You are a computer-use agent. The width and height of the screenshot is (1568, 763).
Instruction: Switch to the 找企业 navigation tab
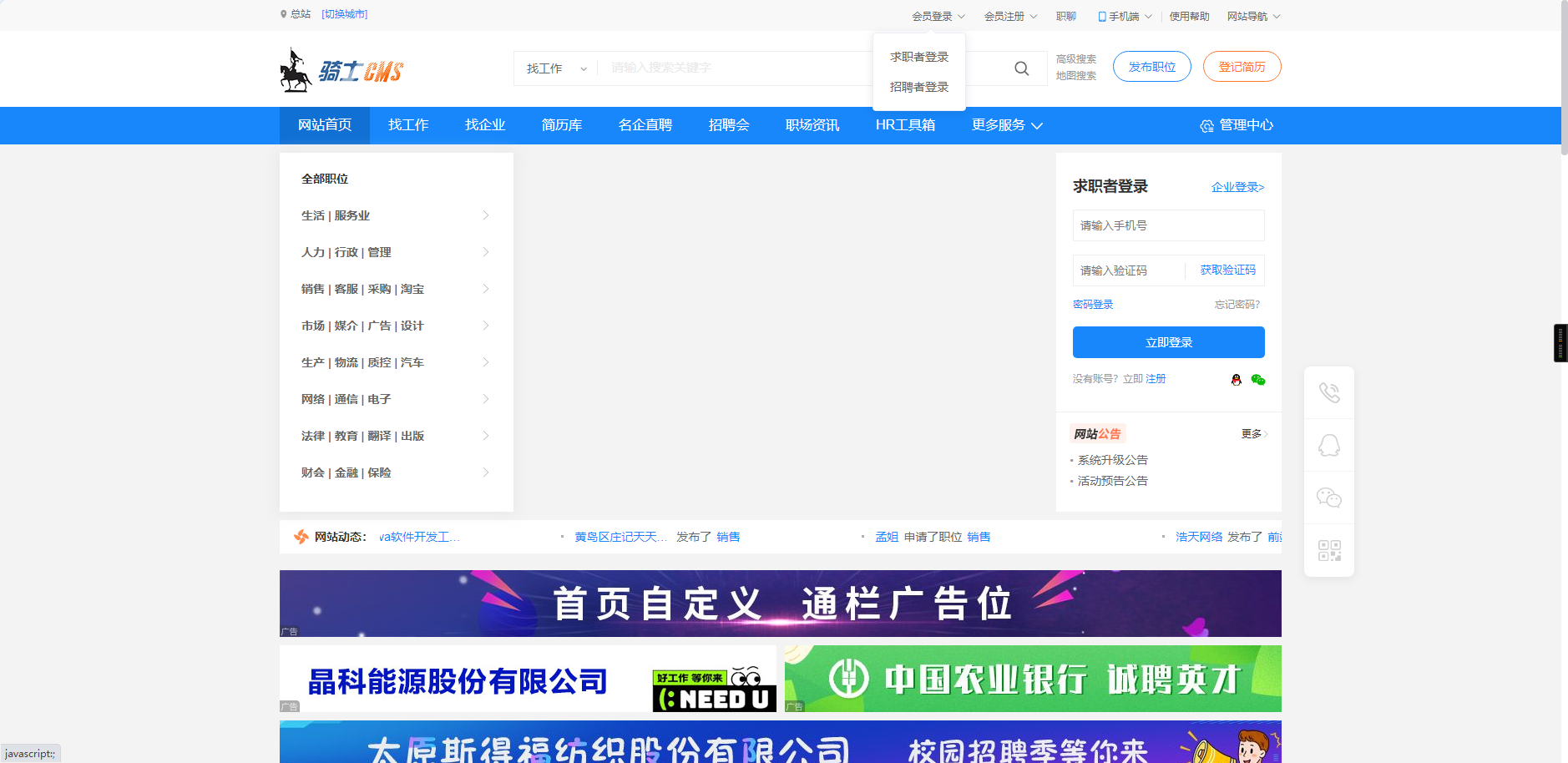(x=484, y=125)
